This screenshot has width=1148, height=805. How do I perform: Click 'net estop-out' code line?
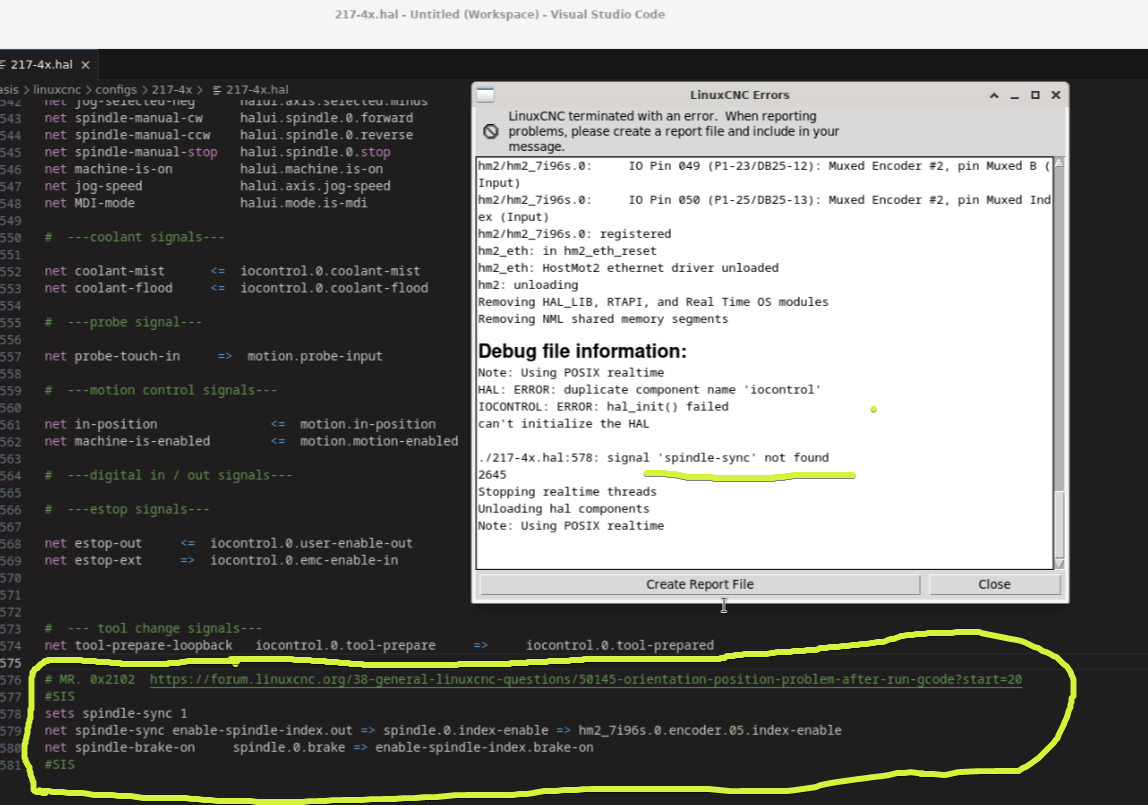(x=228, y=543)
